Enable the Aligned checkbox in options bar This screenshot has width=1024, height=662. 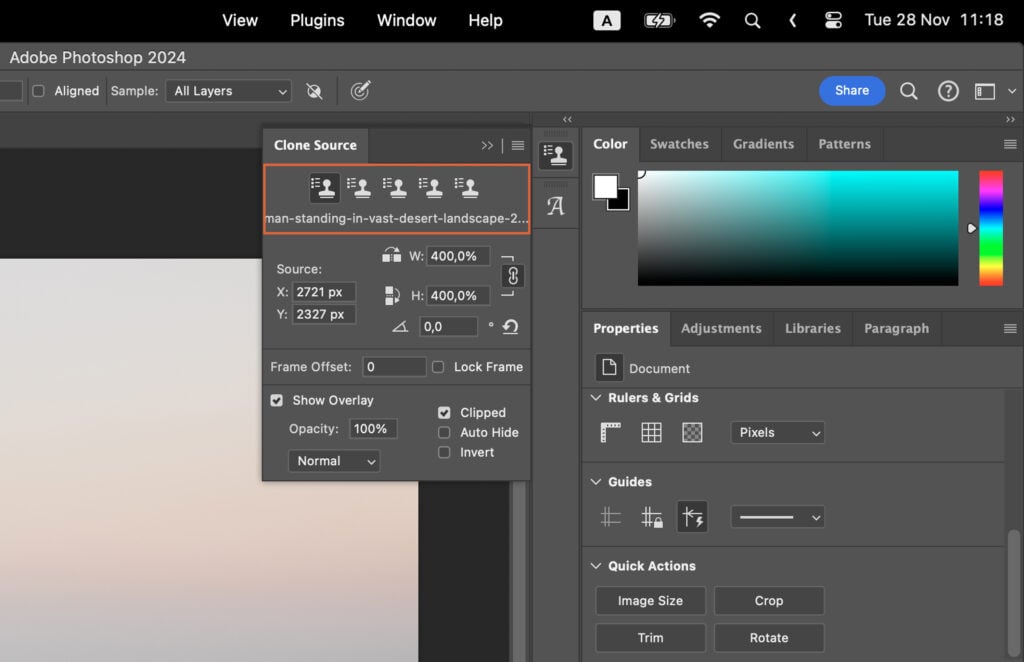pos(37,90)
